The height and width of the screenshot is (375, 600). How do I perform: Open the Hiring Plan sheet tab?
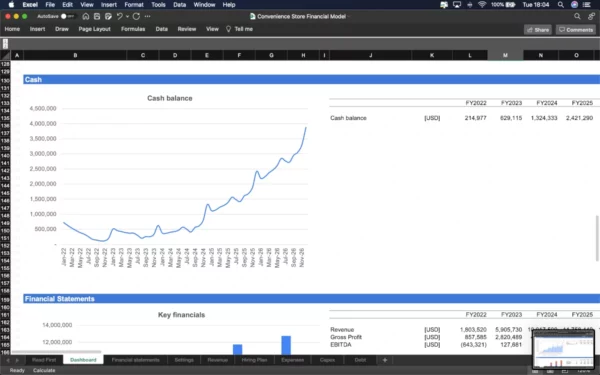254,360
